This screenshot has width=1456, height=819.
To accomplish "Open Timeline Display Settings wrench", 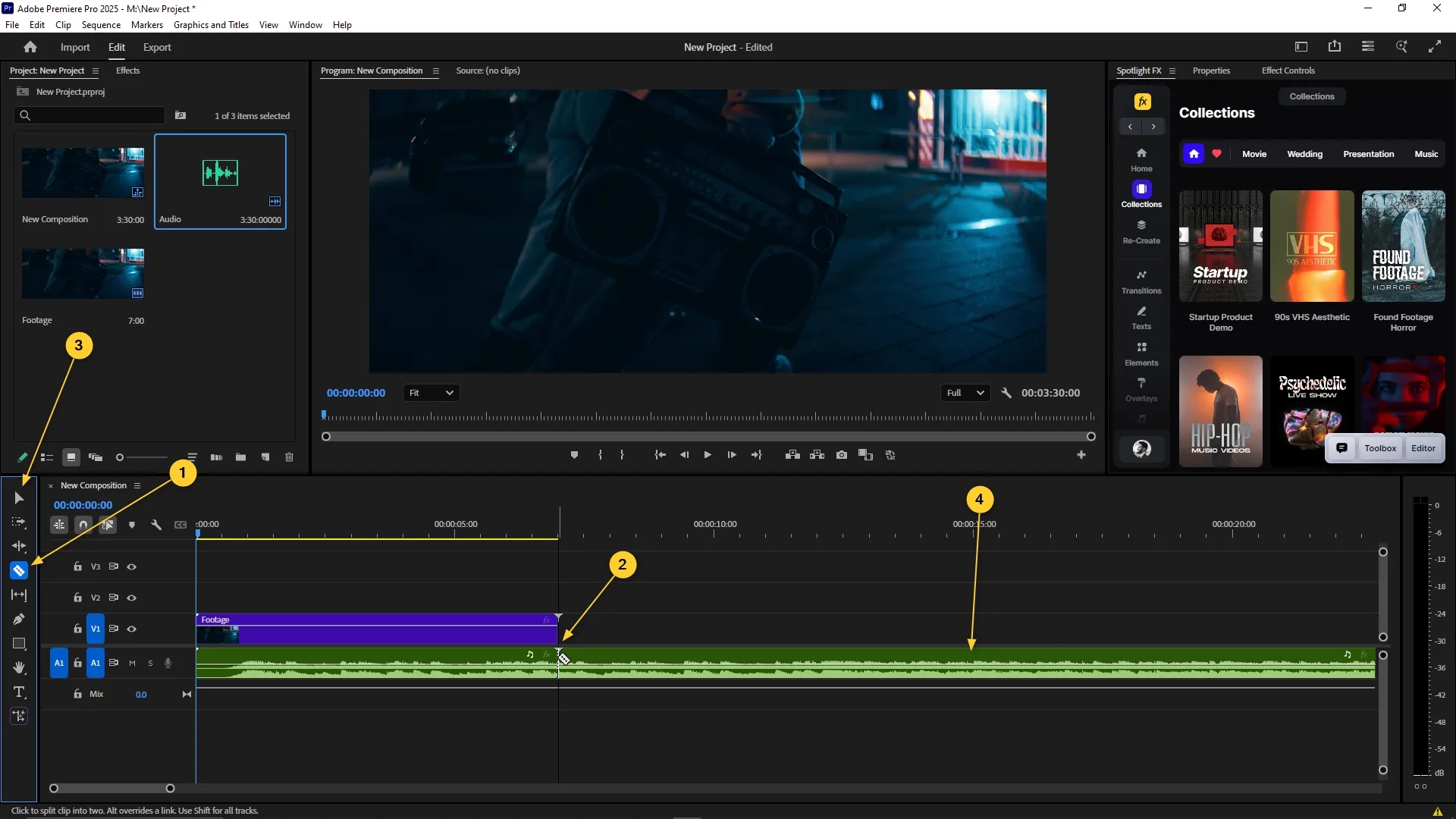I will tap(156, 525).
